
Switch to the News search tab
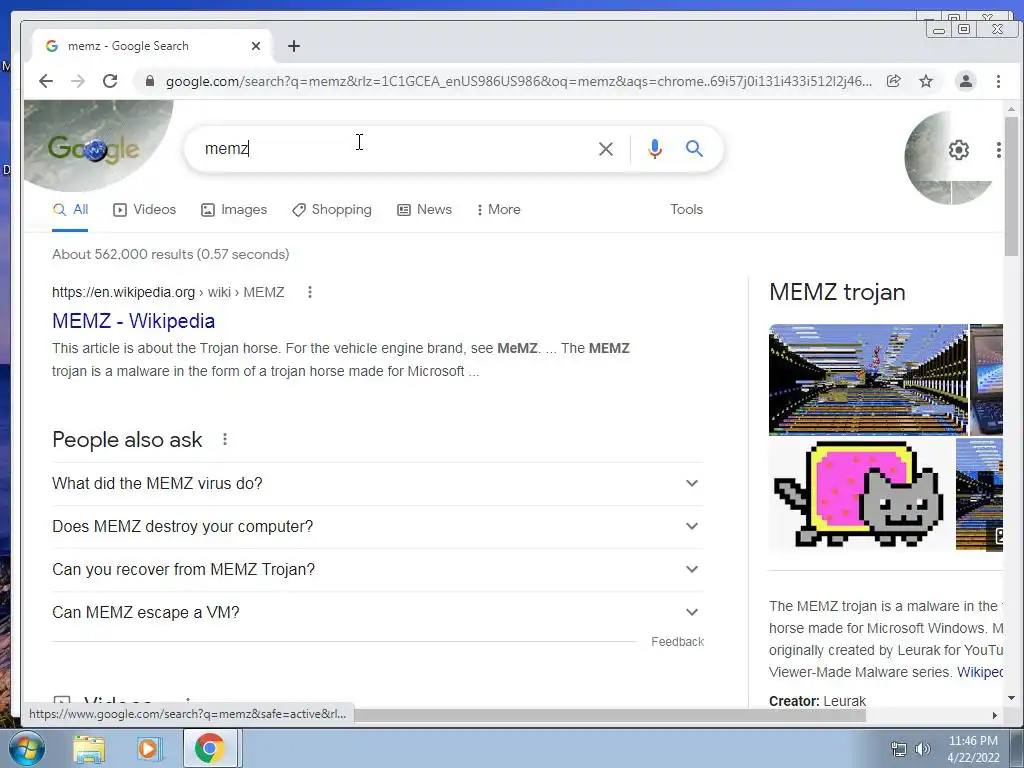pyautogui.click(x=424, y=210)
